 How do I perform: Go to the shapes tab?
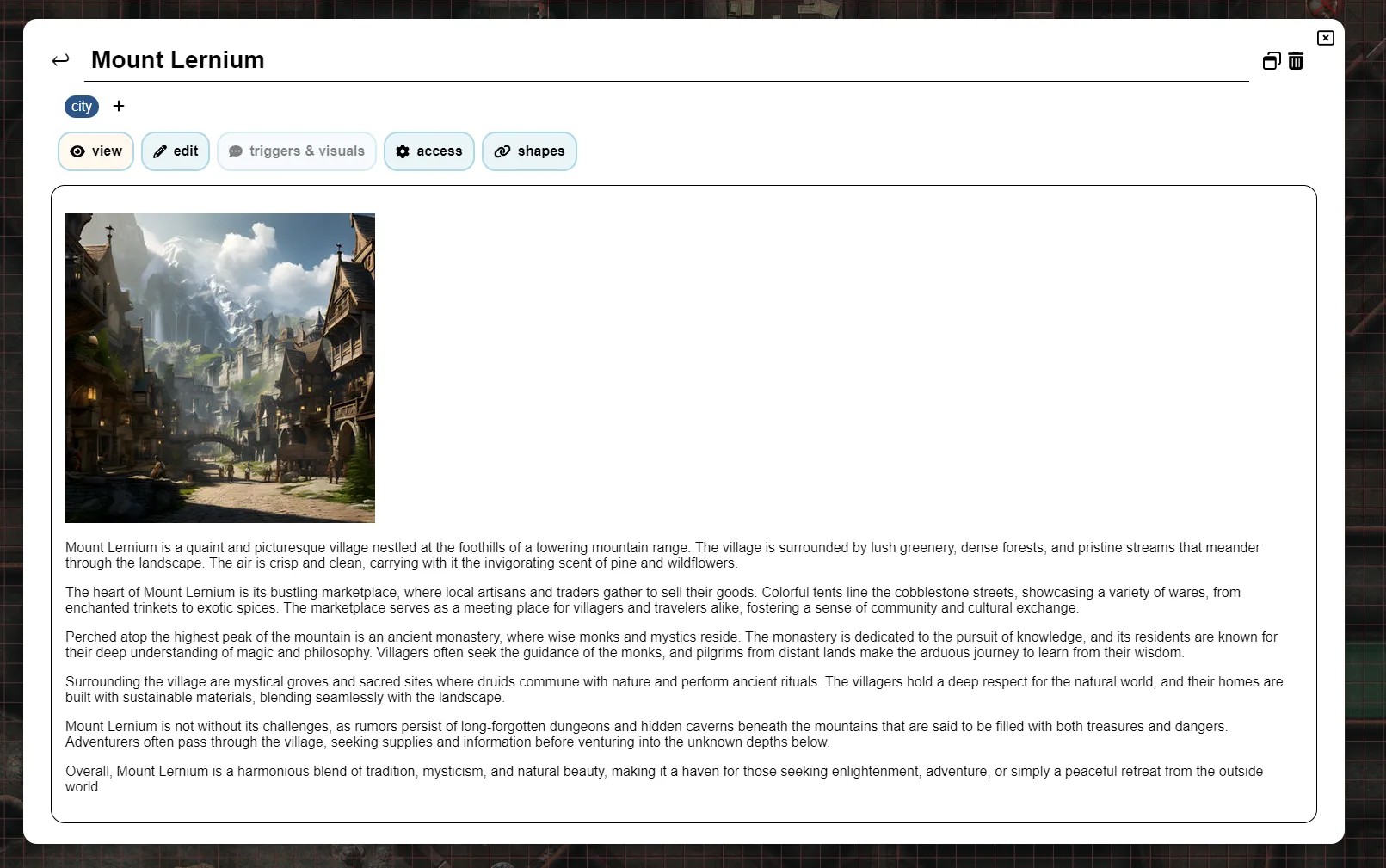pyautogui.click(x=529, y=151)
